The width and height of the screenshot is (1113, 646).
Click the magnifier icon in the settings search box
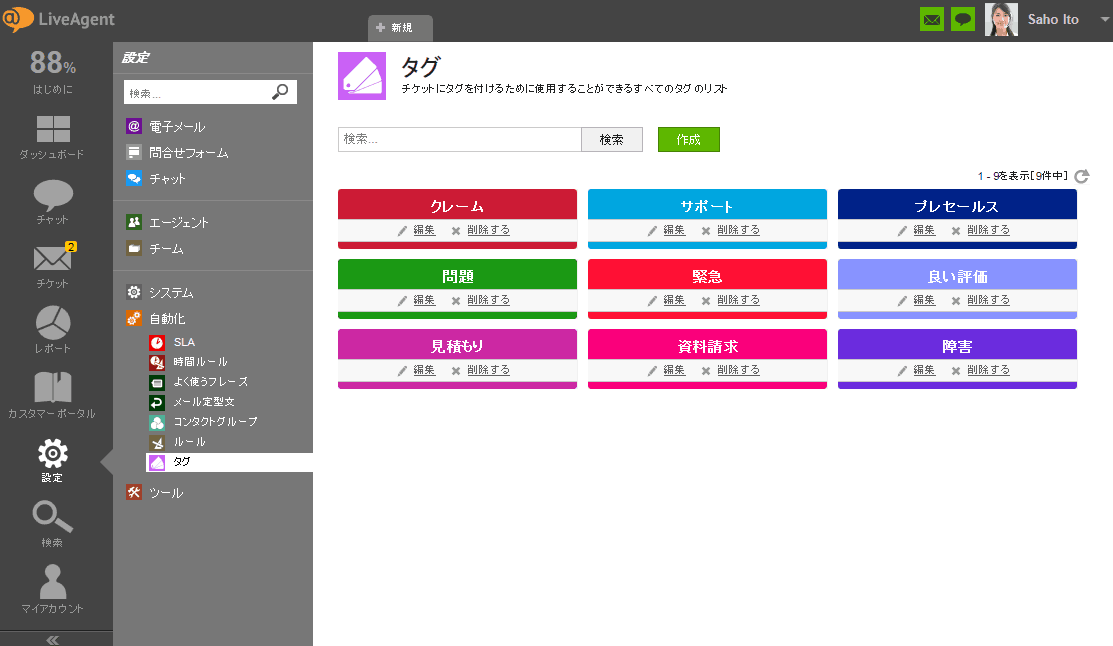tap(280, 92)
